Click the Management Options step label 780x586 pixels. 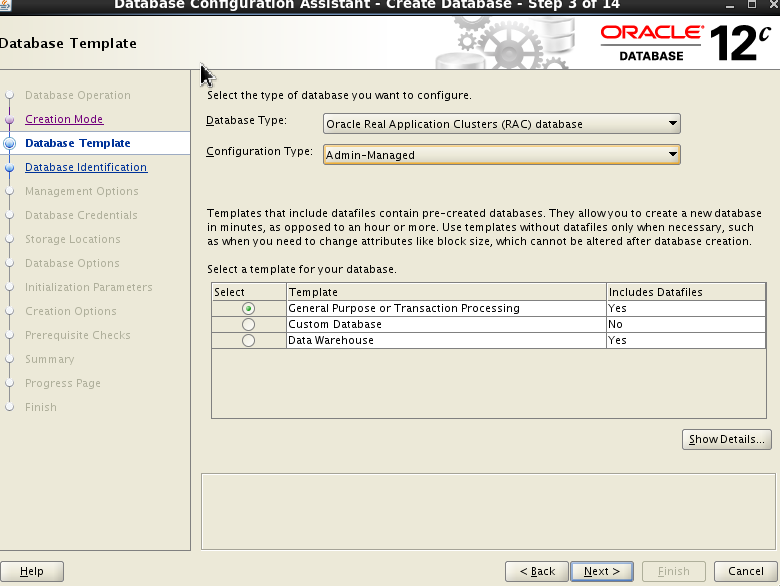[x=82, y=191]
